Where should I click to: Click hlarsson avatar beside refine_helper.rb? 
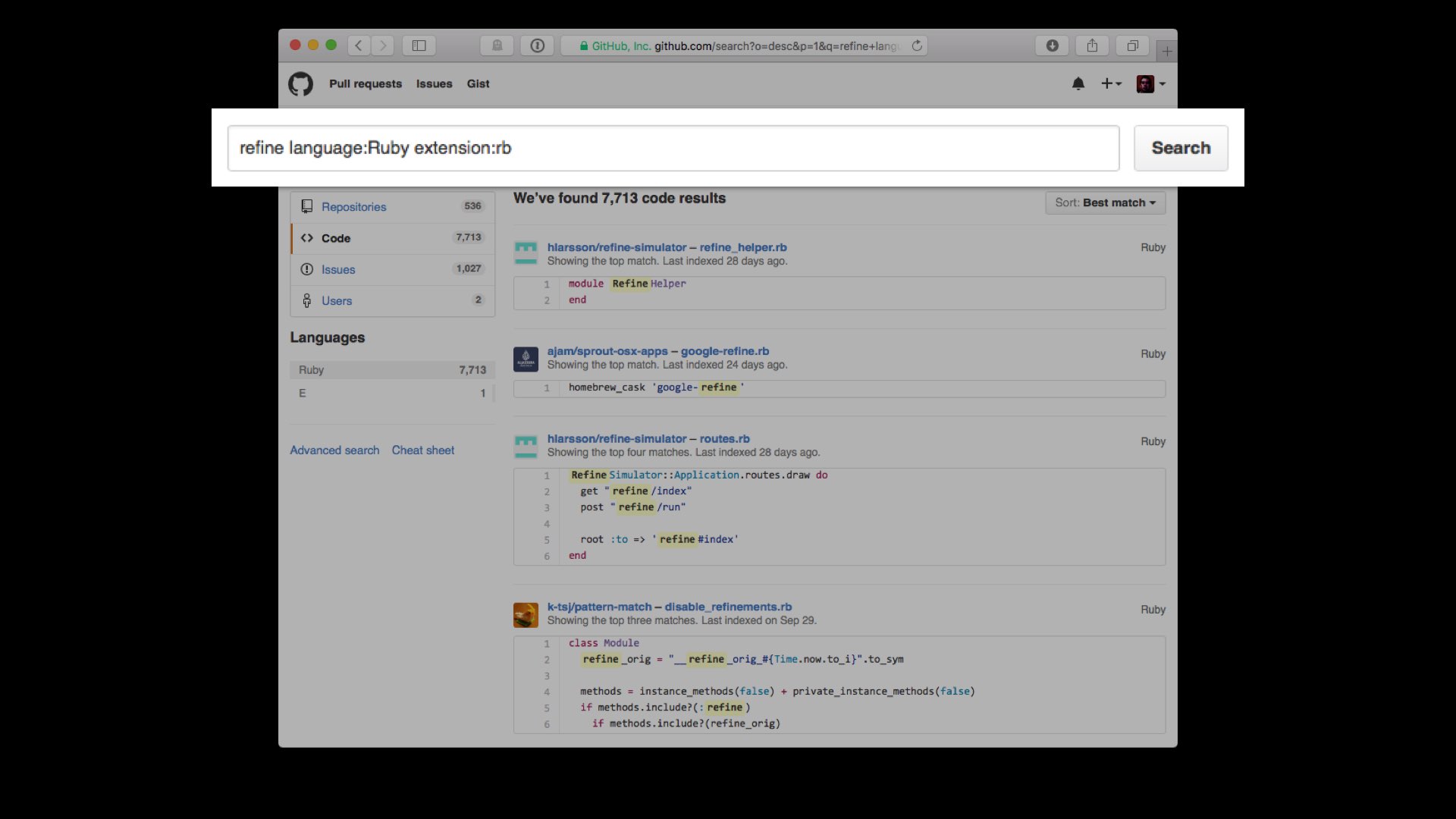(526, 253)
